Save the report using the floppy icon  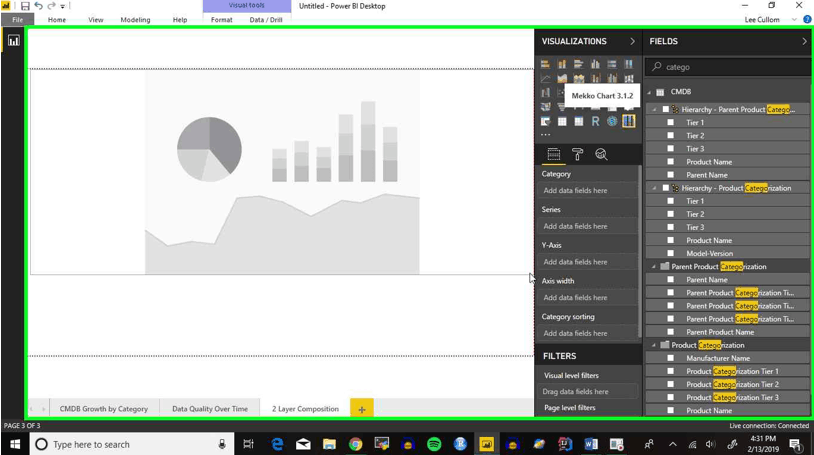tap(25, 6)
